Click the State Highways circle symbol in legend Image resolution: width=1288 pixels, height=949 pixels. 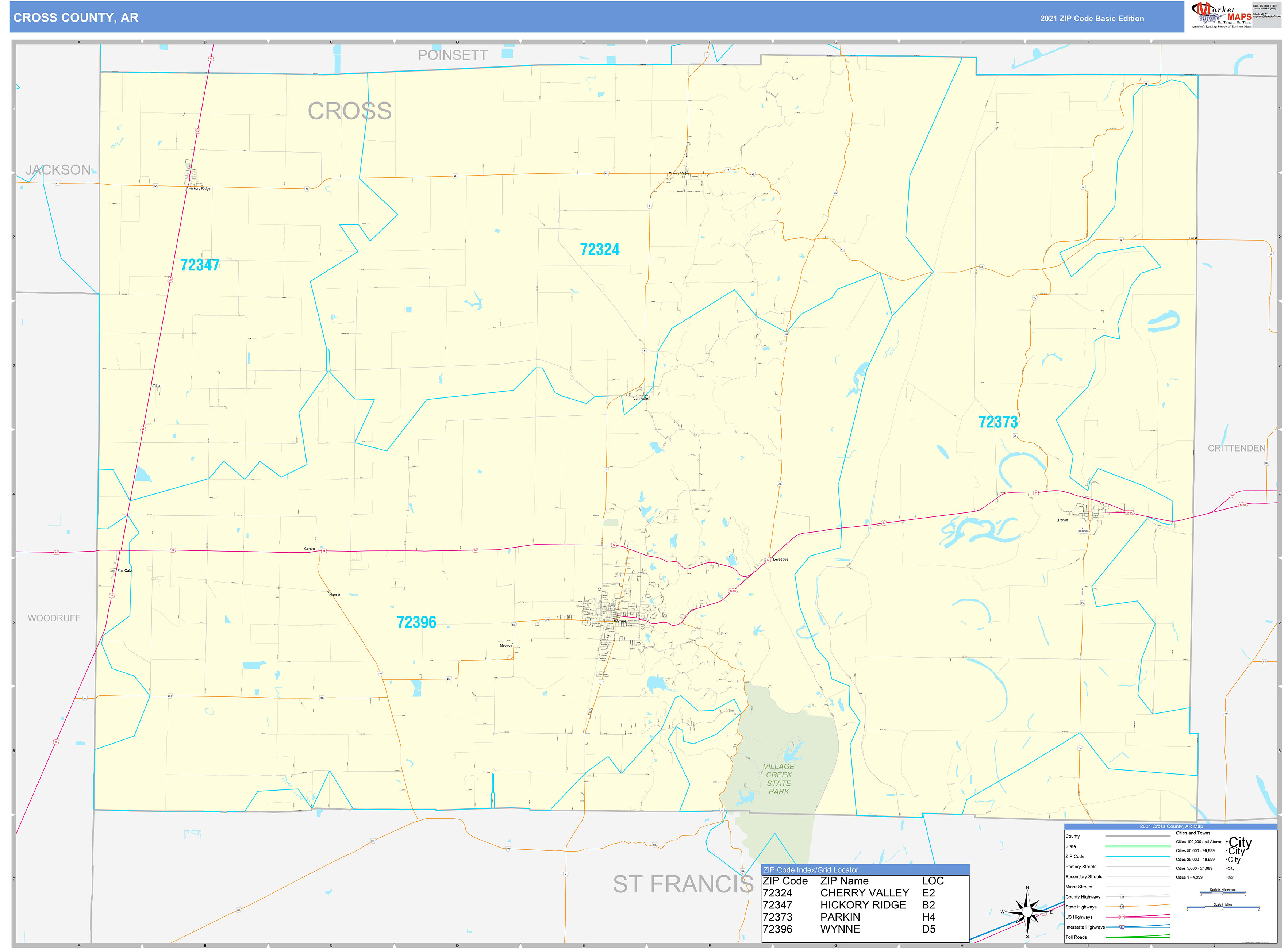point(1122,907)
